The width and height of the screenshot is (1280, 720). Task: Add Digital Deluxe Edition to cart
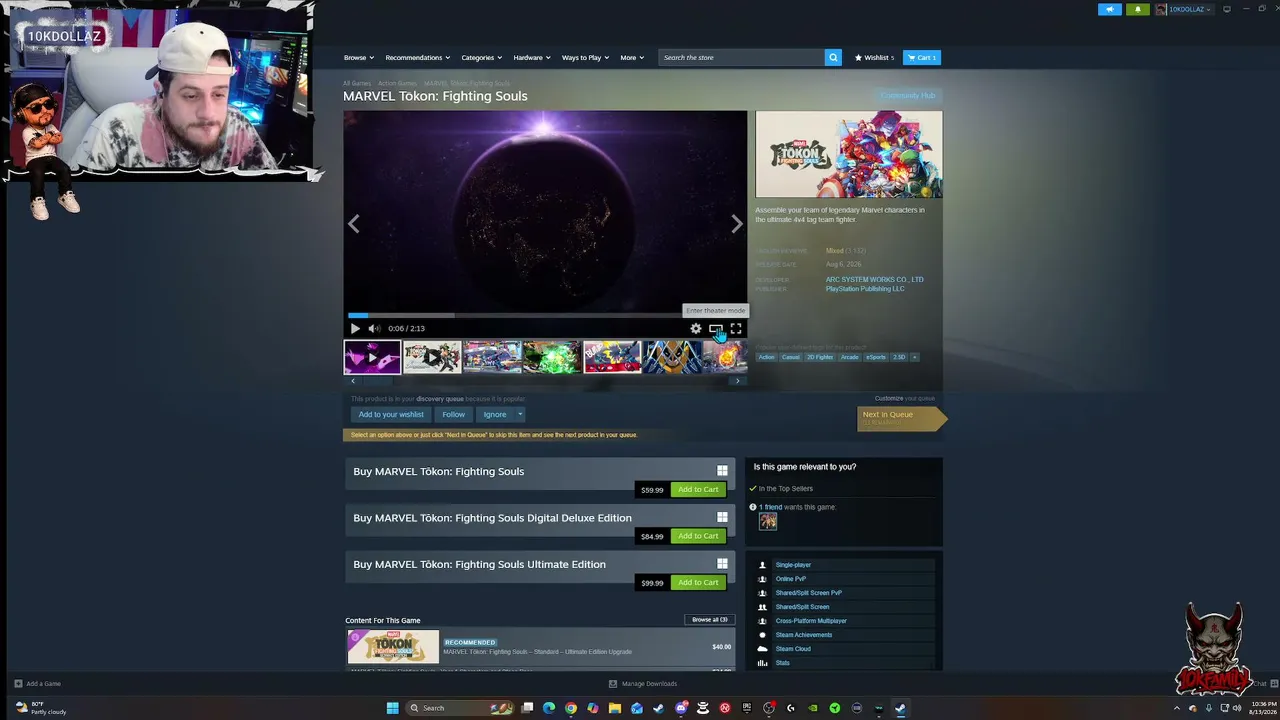[x=698, y=536]
